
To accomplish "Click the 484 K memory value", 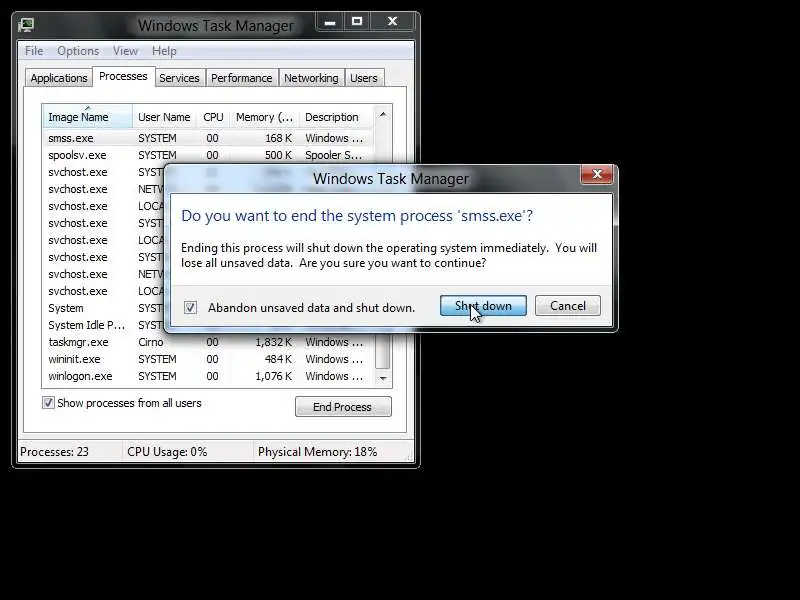I will 278,359.
